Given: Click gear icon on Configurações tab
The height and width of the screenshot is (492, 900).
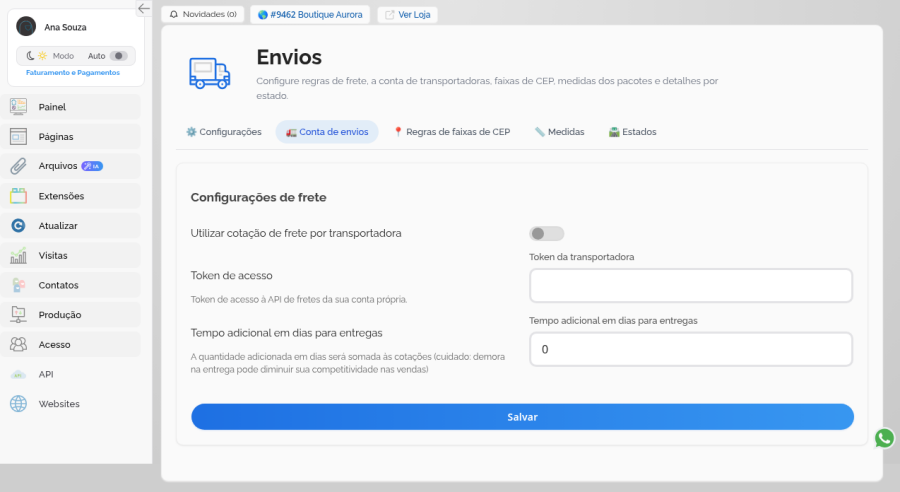Looking at the screenshot, I should pyautogui.click(x=191, y=132).
